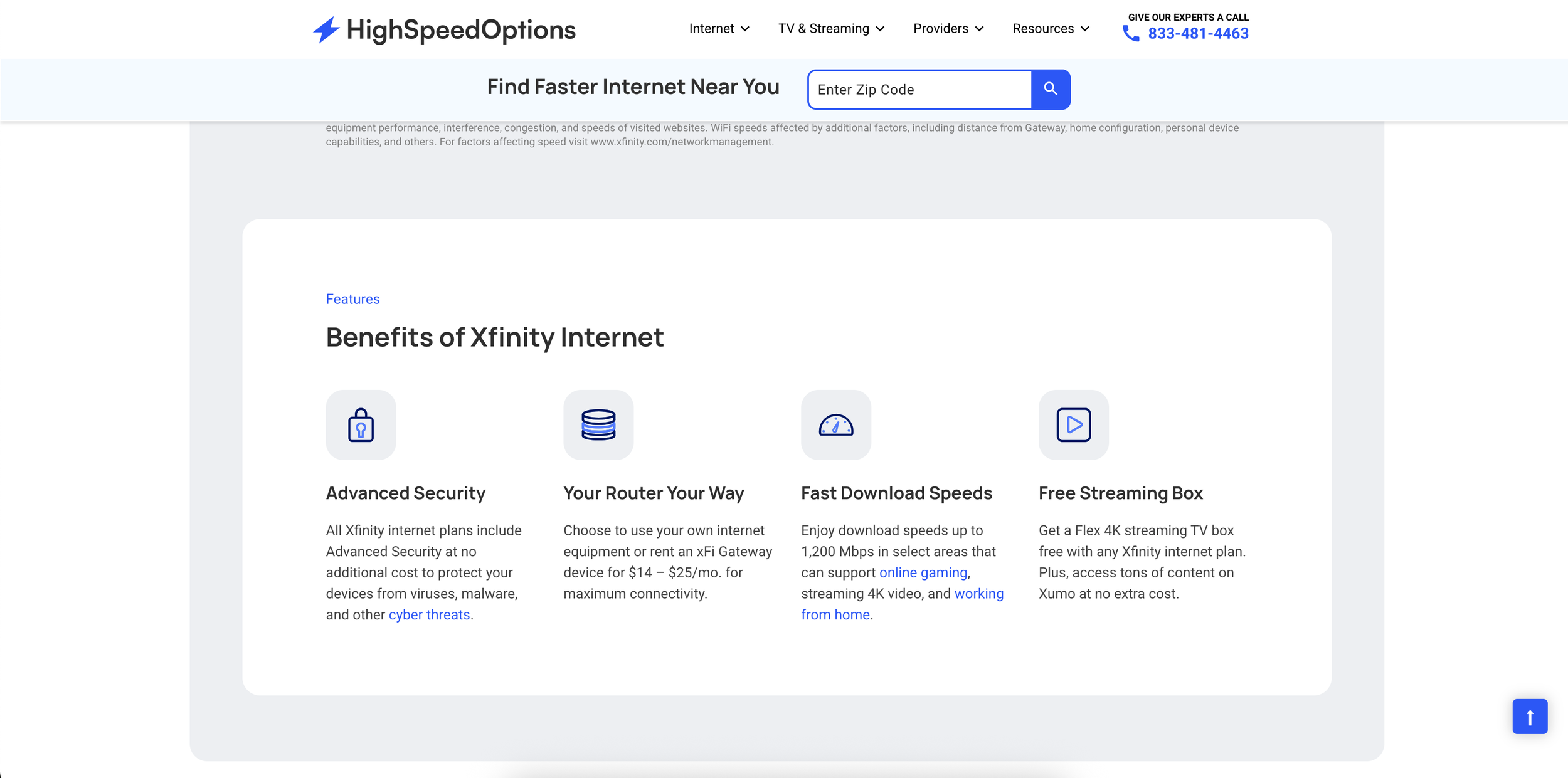Click the Advanced Security padlock icon
Screen dimensions: 1568x778
pos(361,425)
